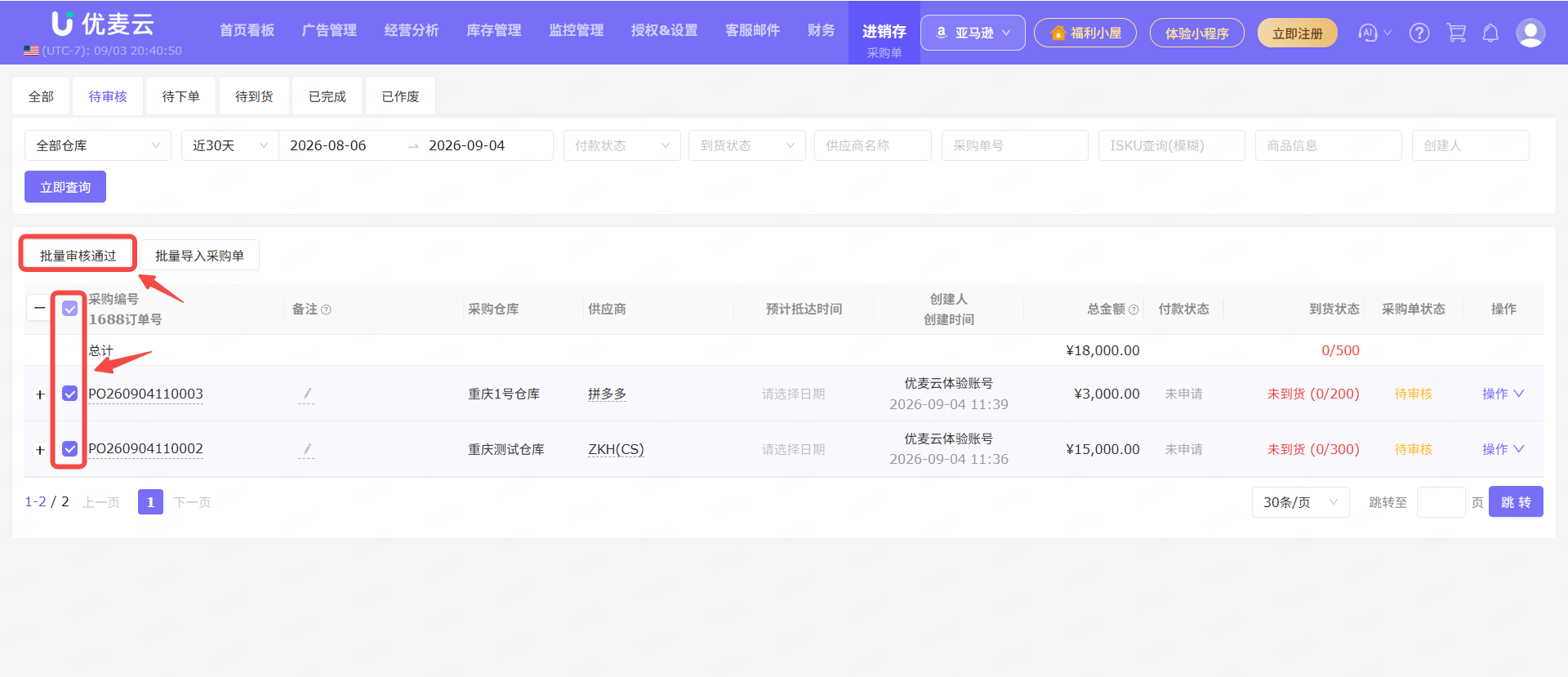Switch to the 待下单 tab
This screenshot has width=1568, height=677.
click(180, 96)
